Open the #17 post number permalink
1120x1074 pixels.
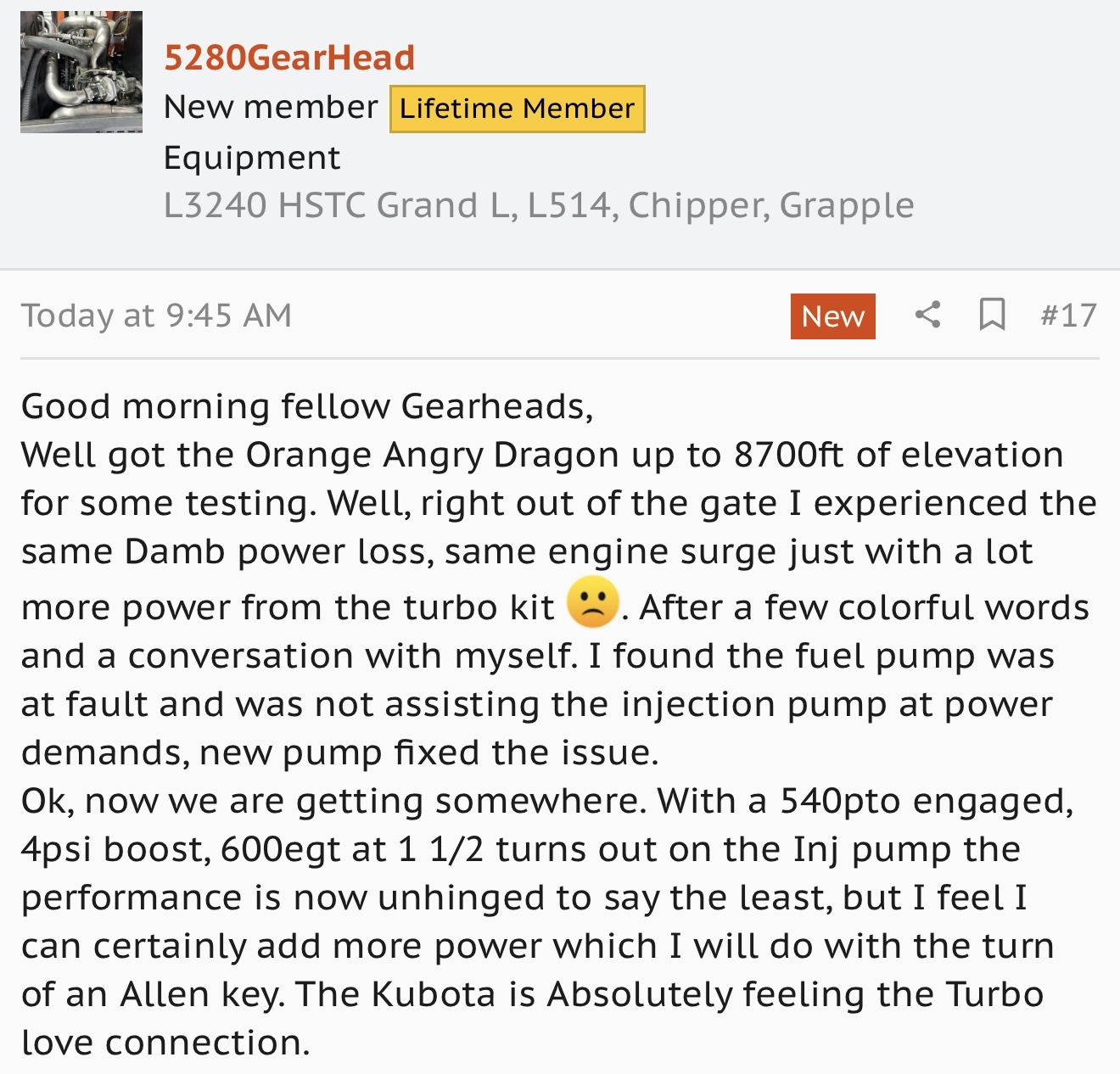1069,316
